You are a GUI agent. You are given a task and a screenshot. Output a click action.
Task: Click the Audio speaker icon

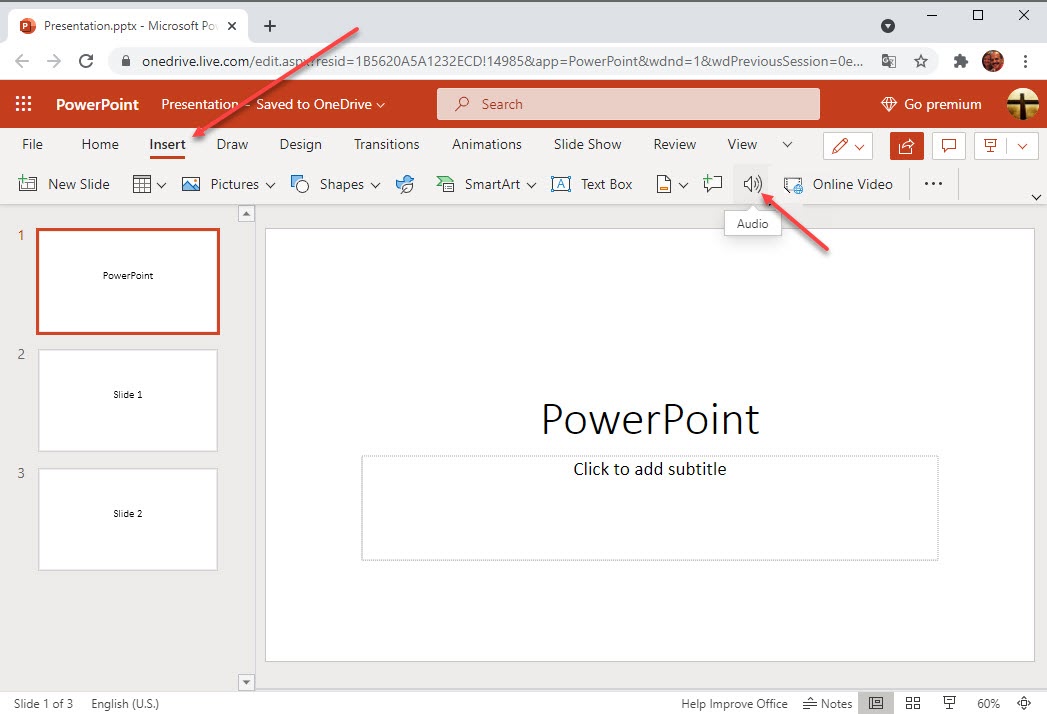click(752, 184)
